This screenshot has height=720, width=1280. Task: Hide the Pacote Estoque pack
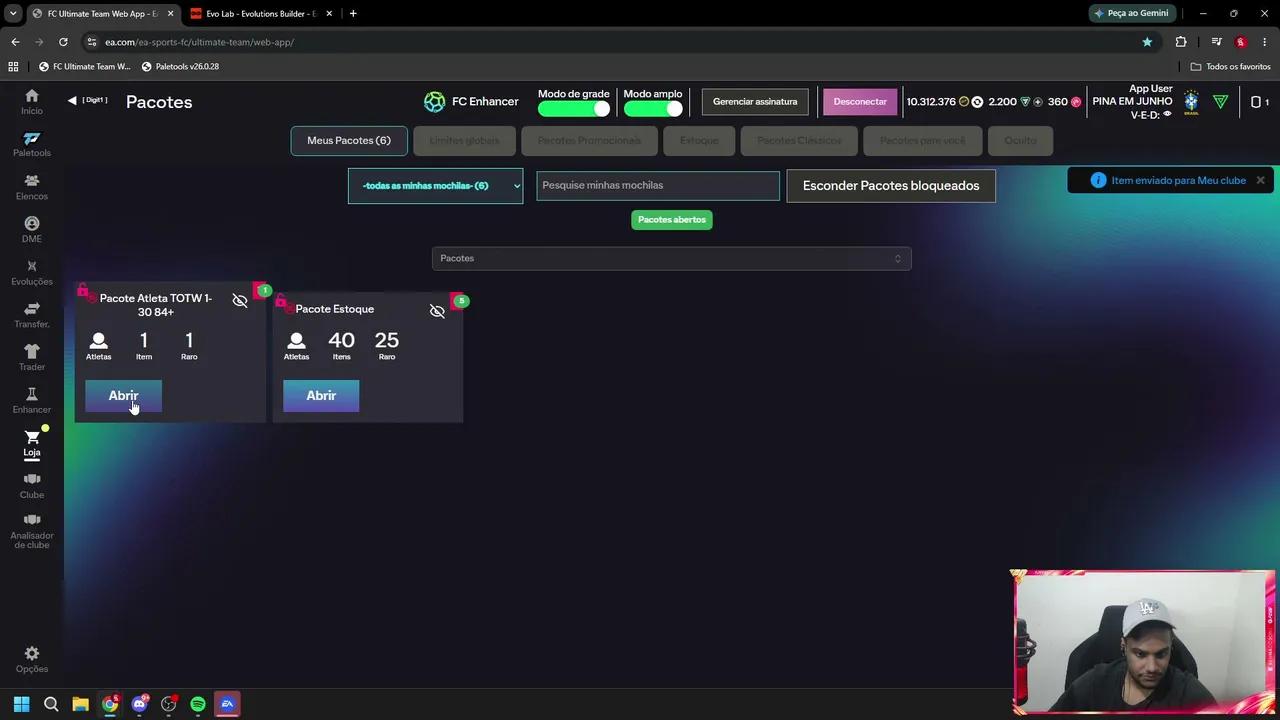coord(437,311)
